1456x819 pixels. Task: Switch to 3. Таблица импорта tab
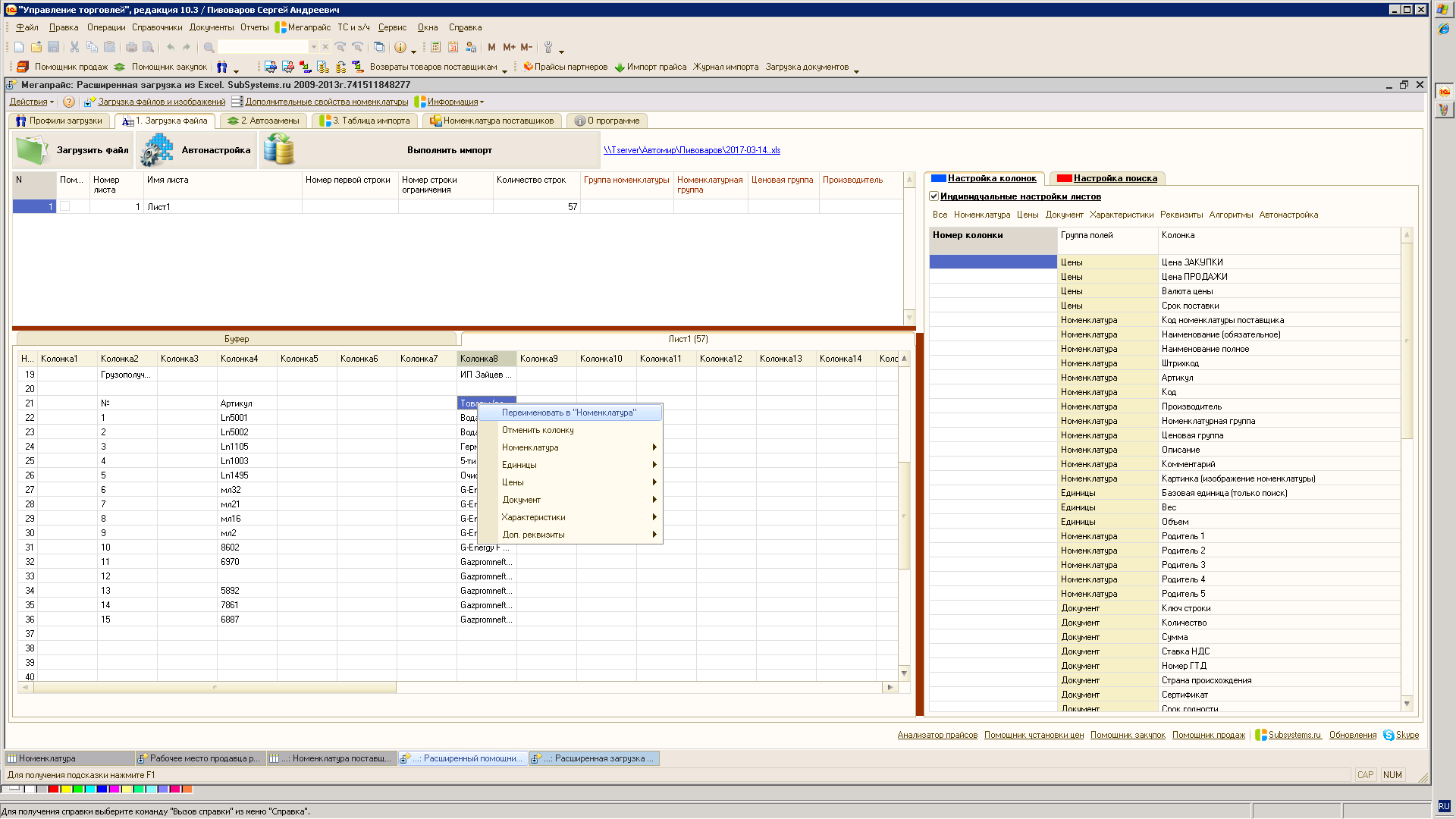click(366, 121)
